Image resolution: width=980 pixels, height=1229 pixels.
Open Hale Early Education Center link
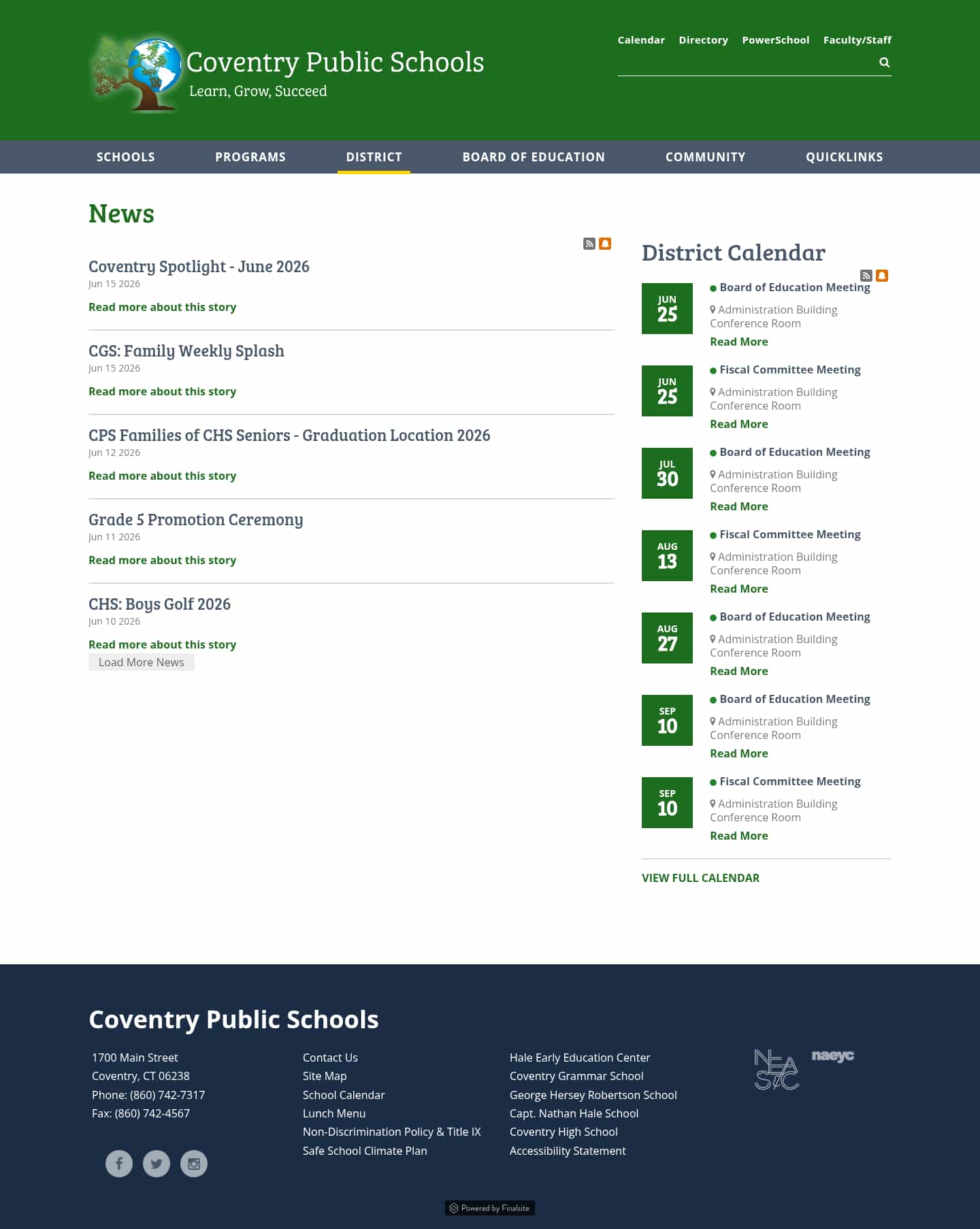point(580,1058)
